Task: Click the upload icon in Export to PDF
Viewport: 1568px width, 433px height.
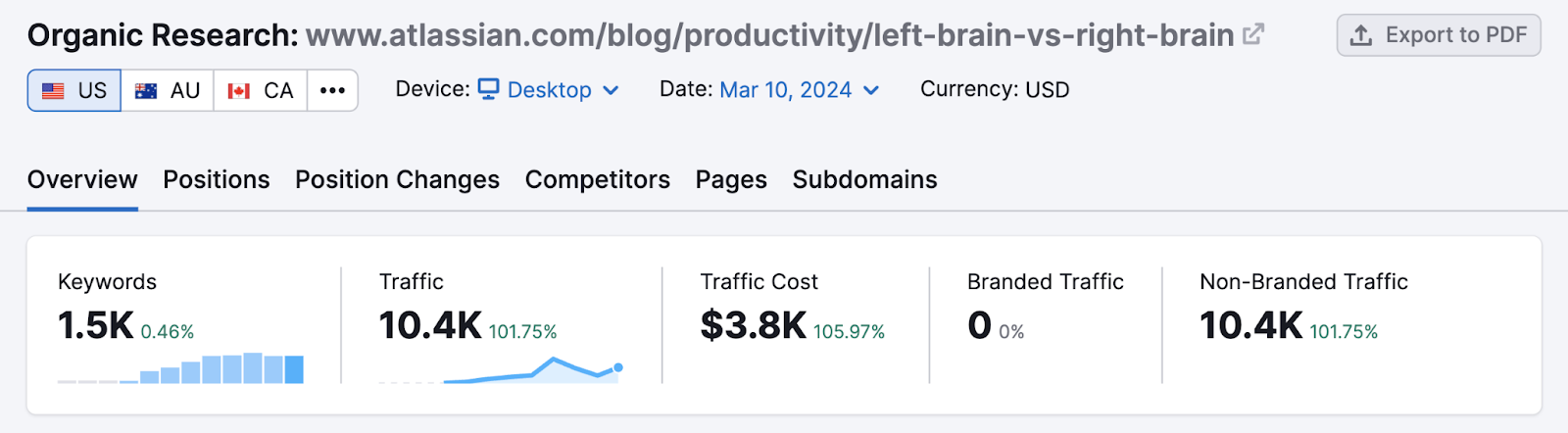Action: coord(1361,36)
